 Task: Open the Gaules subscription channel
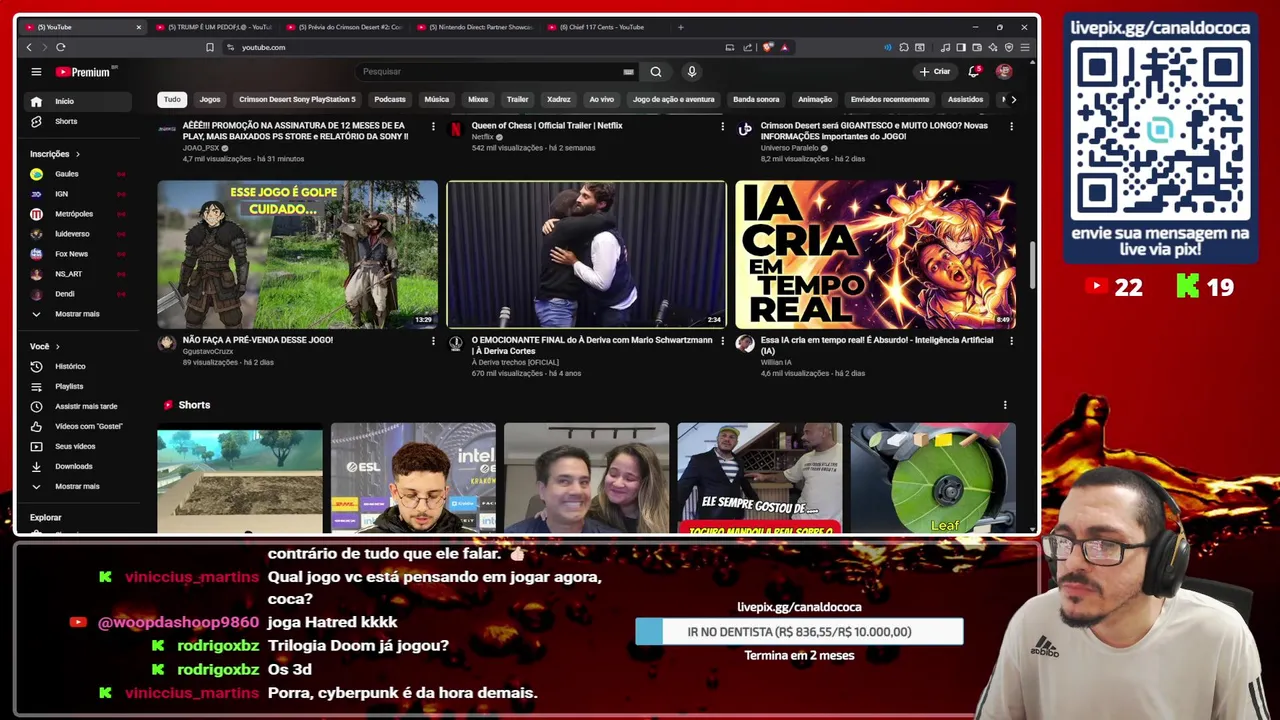pyautogui.click(x=78, y=174)
